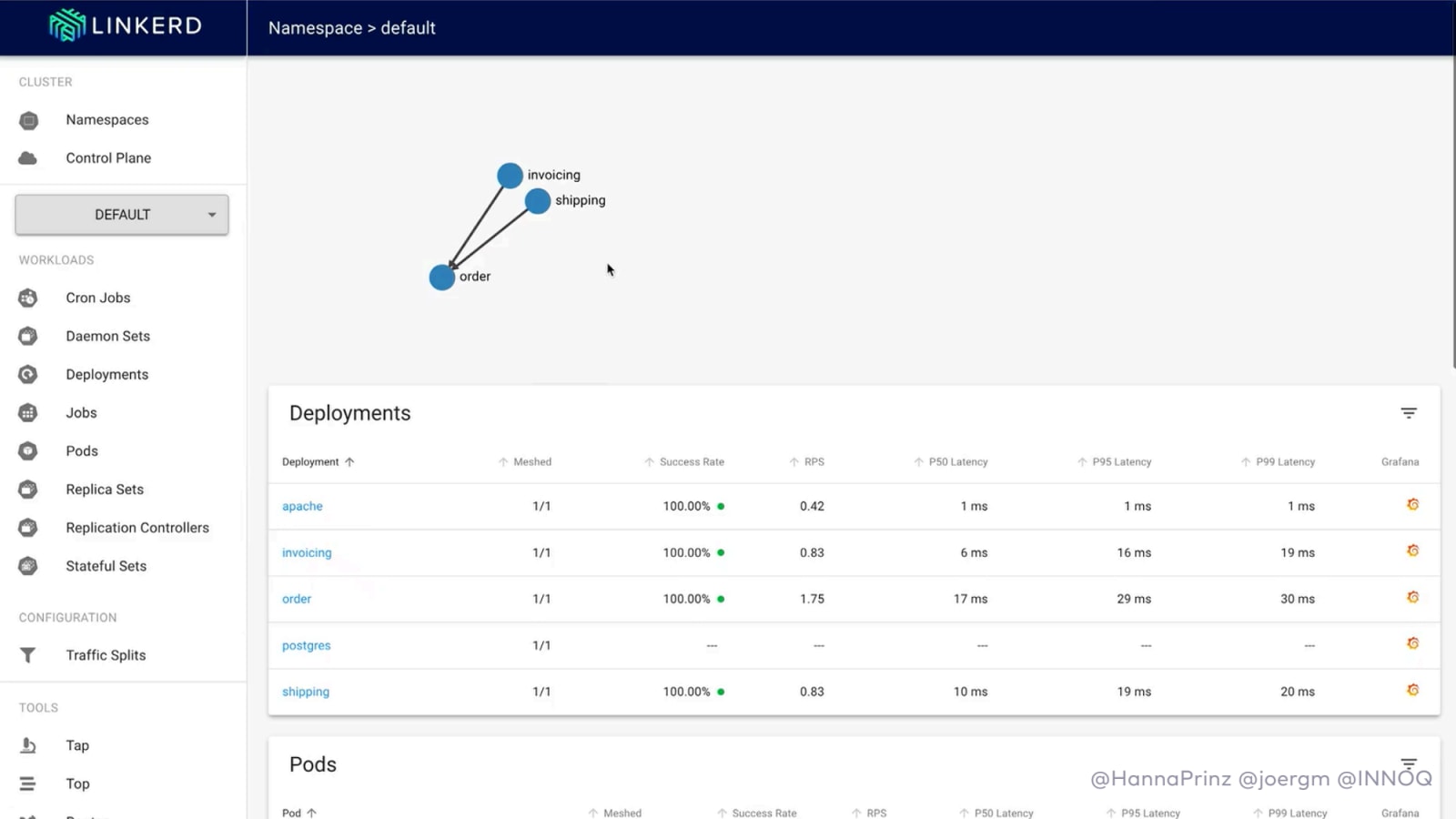This screenshot has width=1456, height=819.
Task: Click the page vertical scrollbar
Action: (1452, 211)
